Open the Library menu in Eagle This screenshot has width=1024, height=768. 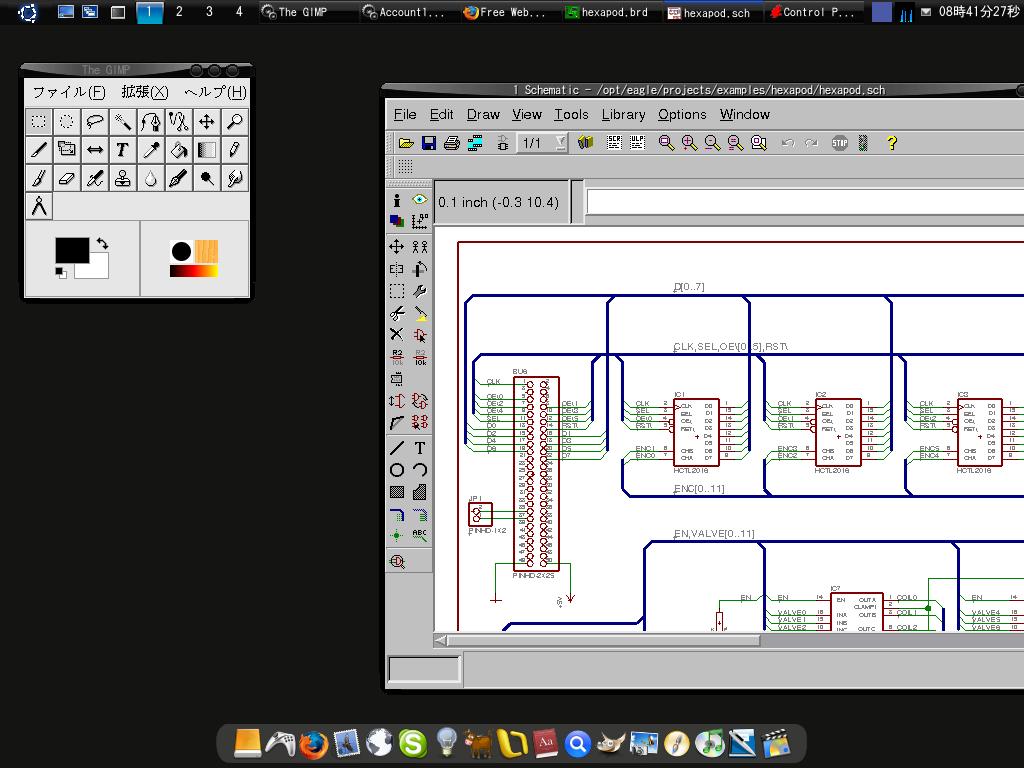[623, 114]
